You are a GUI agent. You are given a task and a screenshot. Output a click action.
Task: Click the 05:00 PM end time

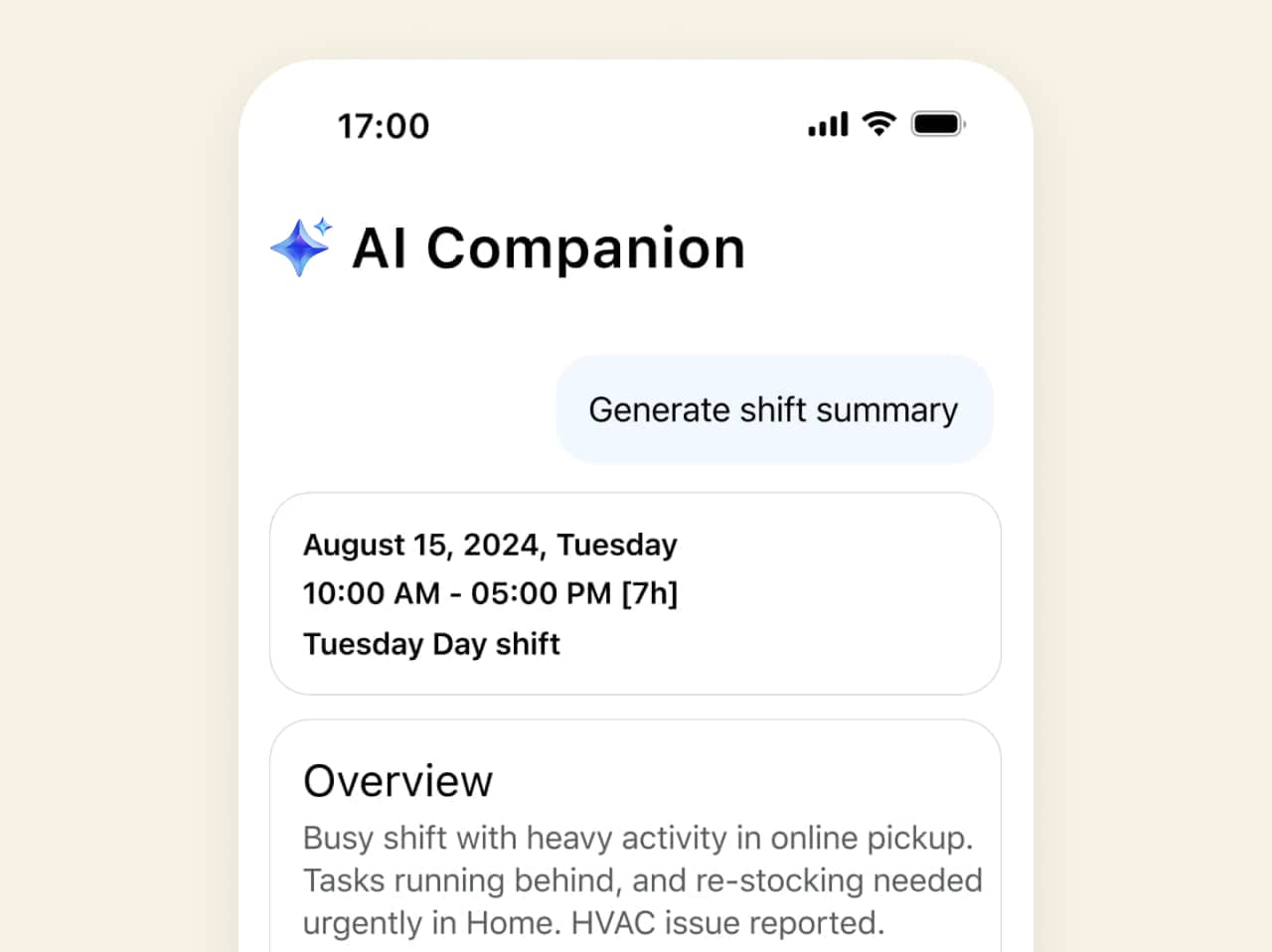(541, 593)
